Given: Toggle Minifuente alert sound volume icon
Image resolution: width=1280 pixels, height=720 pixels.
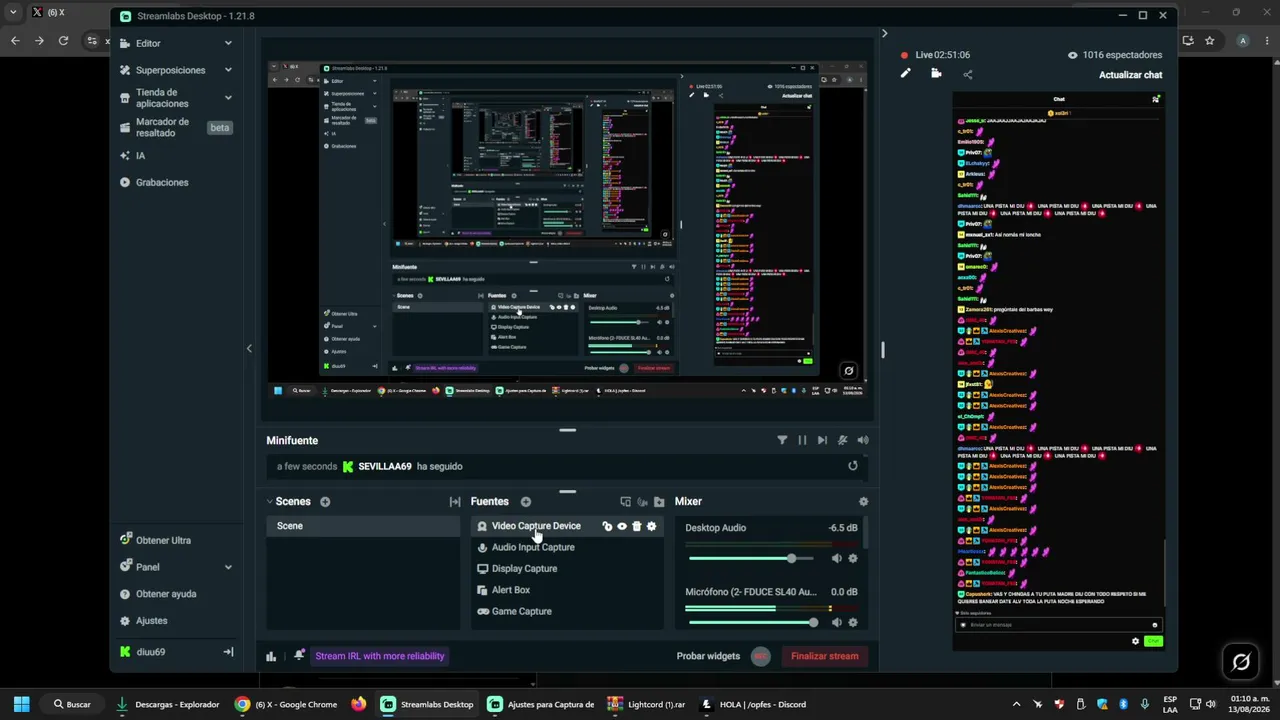Looking at the screenshot, I should pyautogui.click(x=863, y=440).
